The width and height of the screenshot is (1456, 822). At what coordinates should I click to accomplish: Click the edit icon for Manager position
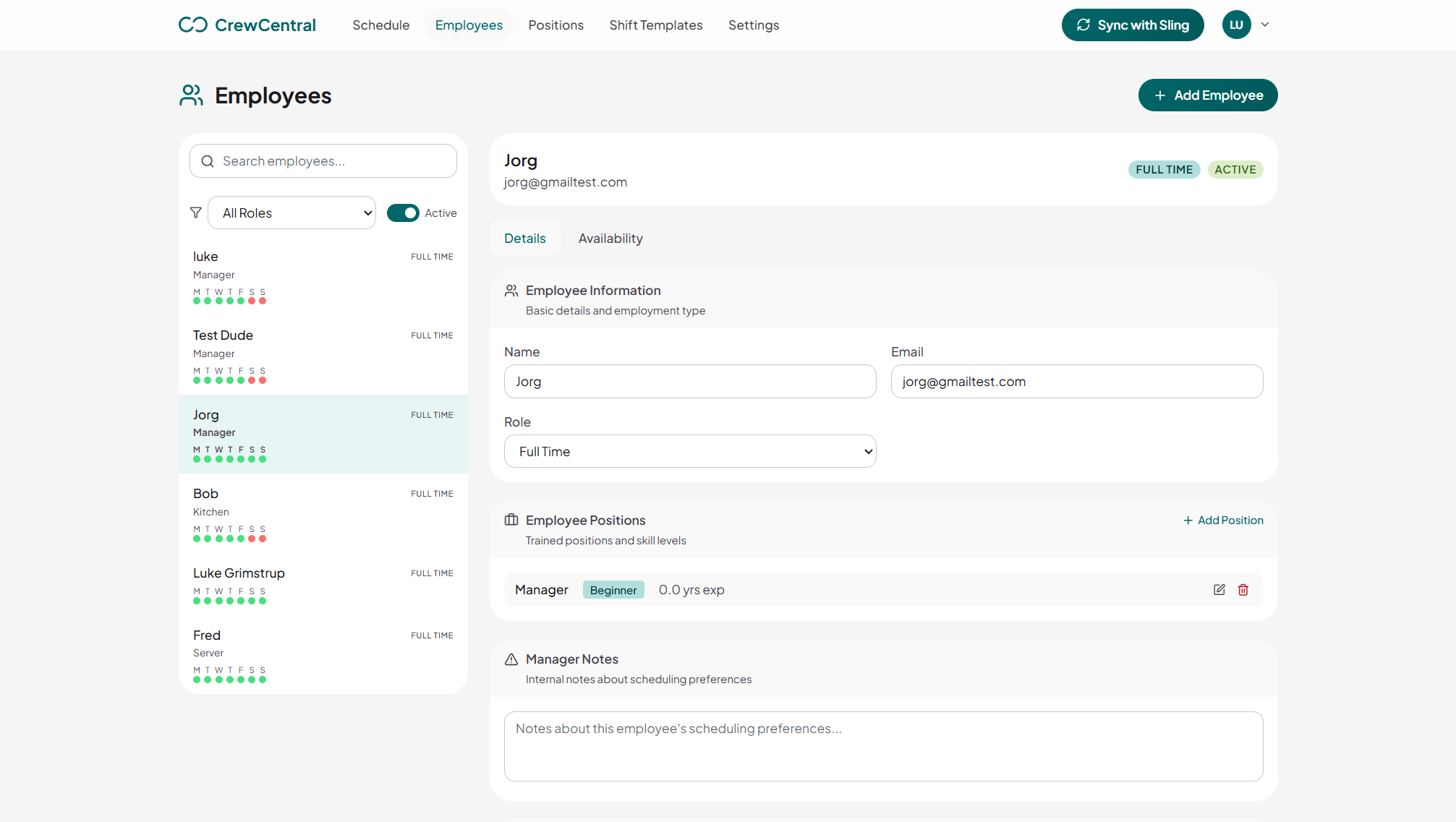point(1219,590)
